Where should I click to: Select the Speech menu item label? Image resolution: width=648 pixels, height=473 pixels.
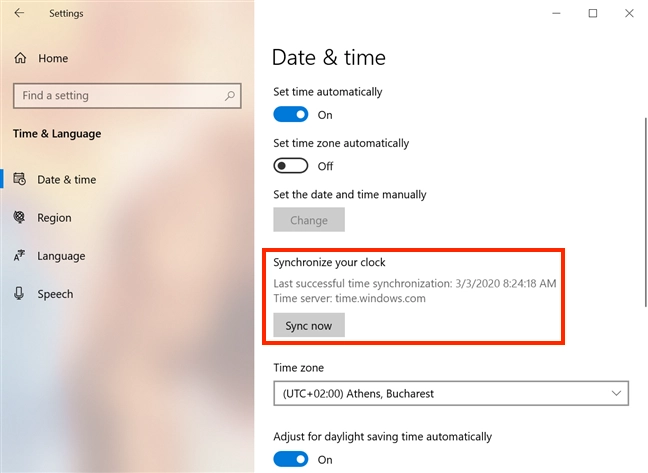tap(55, 294)
